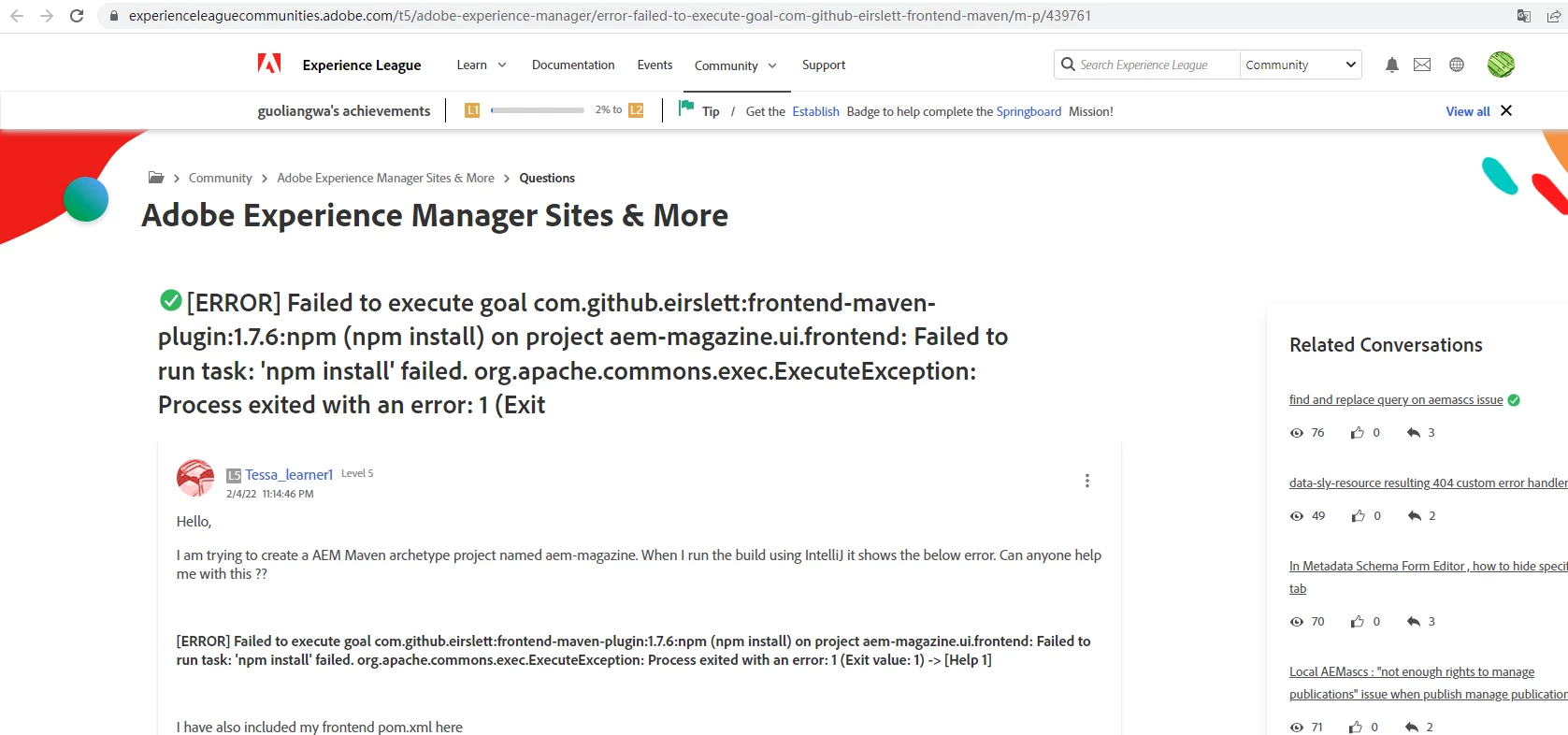Click the guoliangwa's achievements label
The image size is (1568, 735).
344,110
